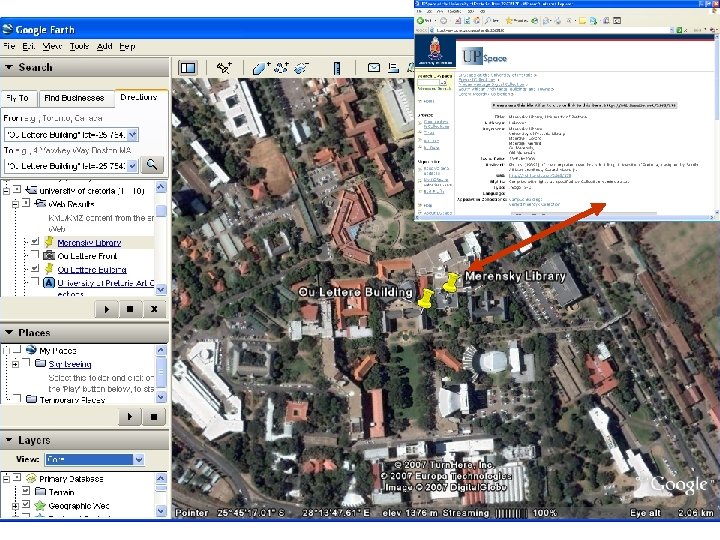
Task: Click the magnifier search button in Directions
Action: (152, 165)
